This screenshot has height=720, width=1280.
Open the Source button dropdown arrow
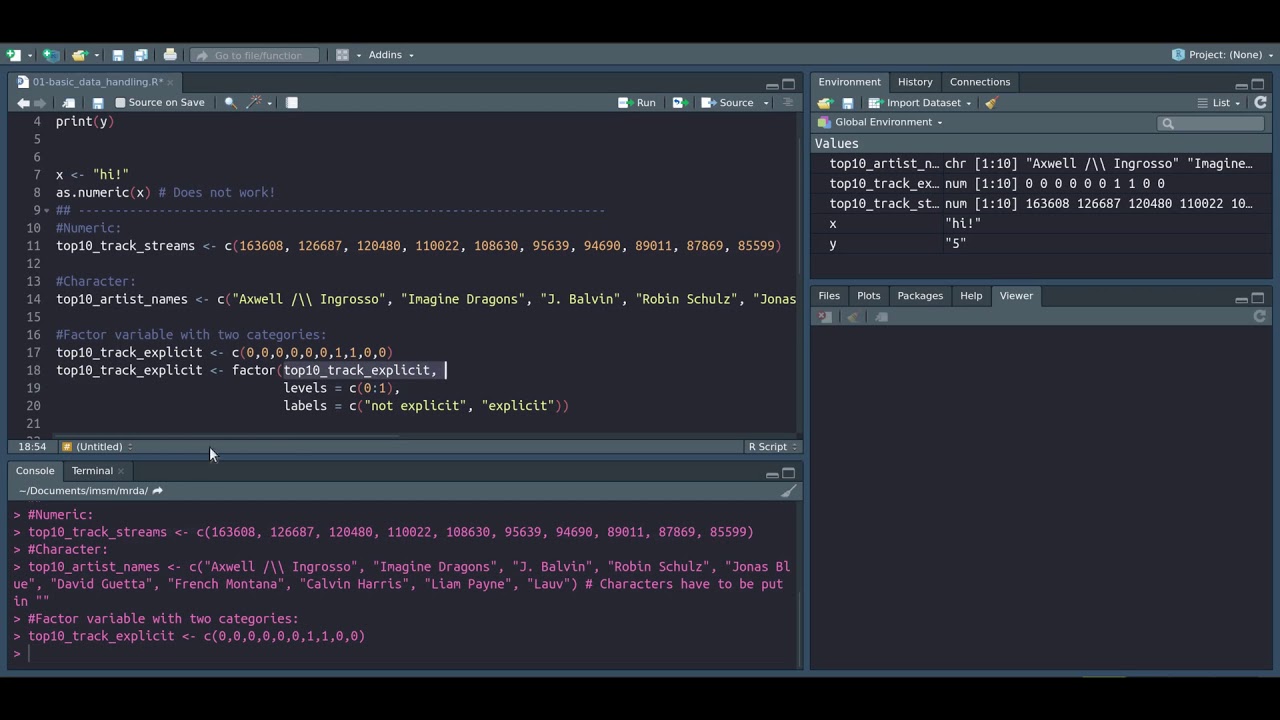(766, 103)
